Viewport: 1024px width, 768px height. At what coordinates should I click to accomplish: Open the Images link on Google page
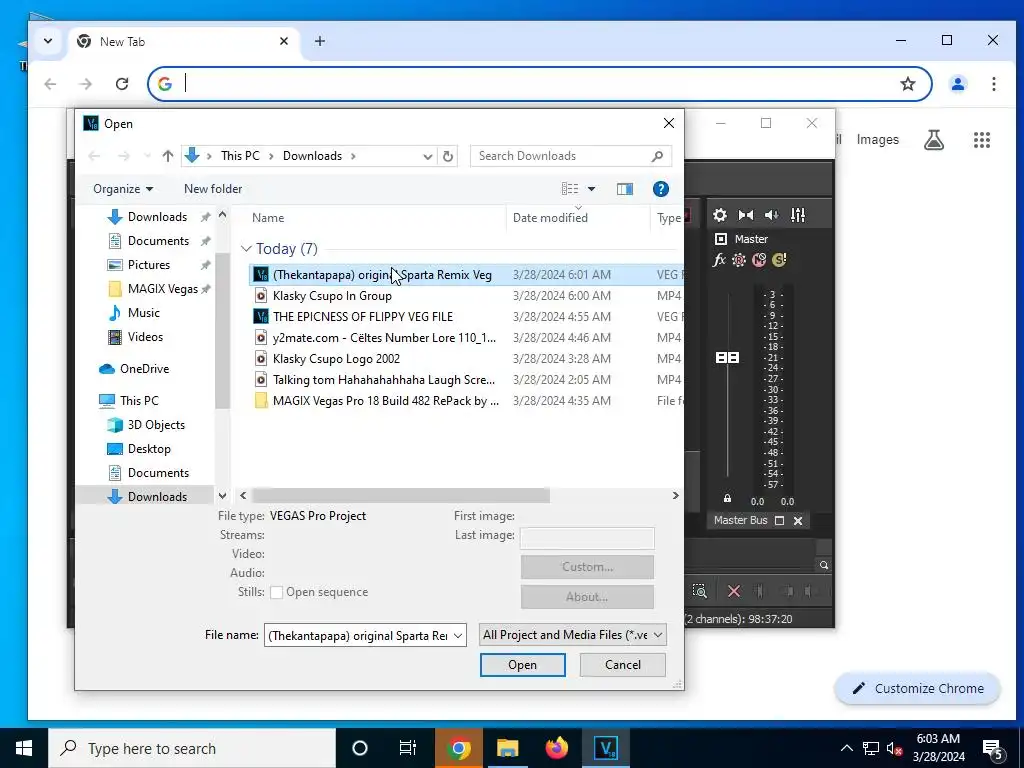pyautogui.click(x=877, y=140)
